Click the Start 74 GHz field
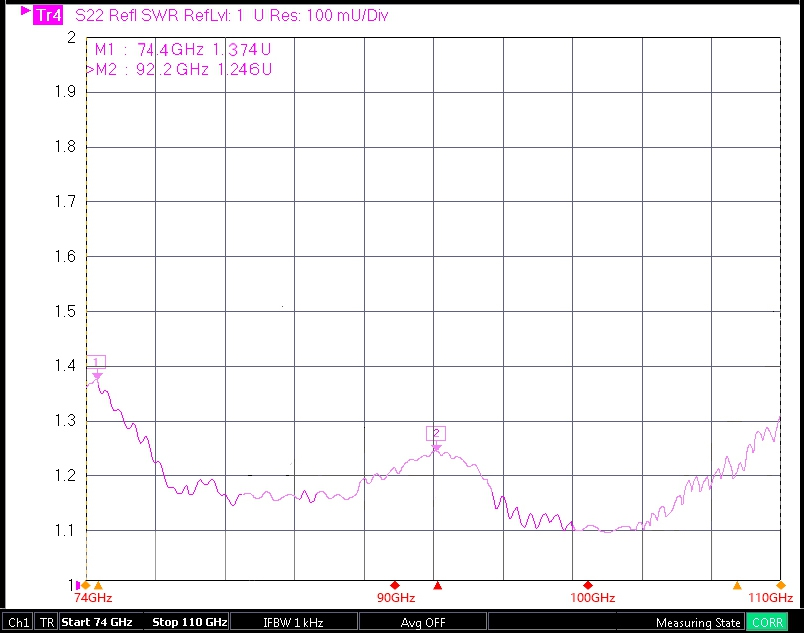Screen dimensions: 805x633 [x=97, y=622]
